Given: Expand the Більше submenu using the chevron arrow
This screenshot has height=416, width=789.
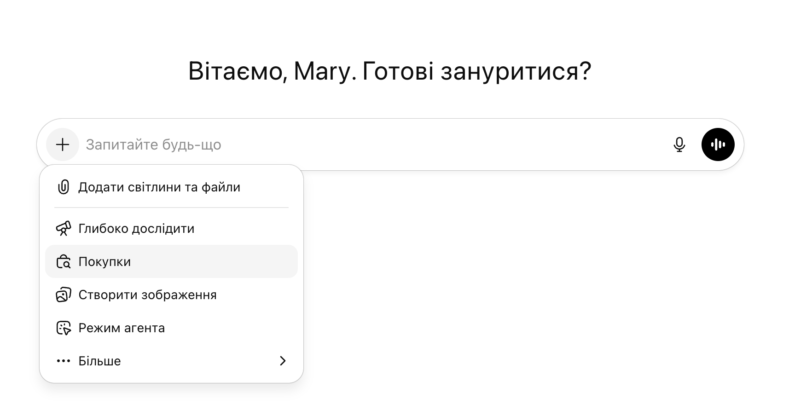Looking at the screenshot, I should pos(282,361).
